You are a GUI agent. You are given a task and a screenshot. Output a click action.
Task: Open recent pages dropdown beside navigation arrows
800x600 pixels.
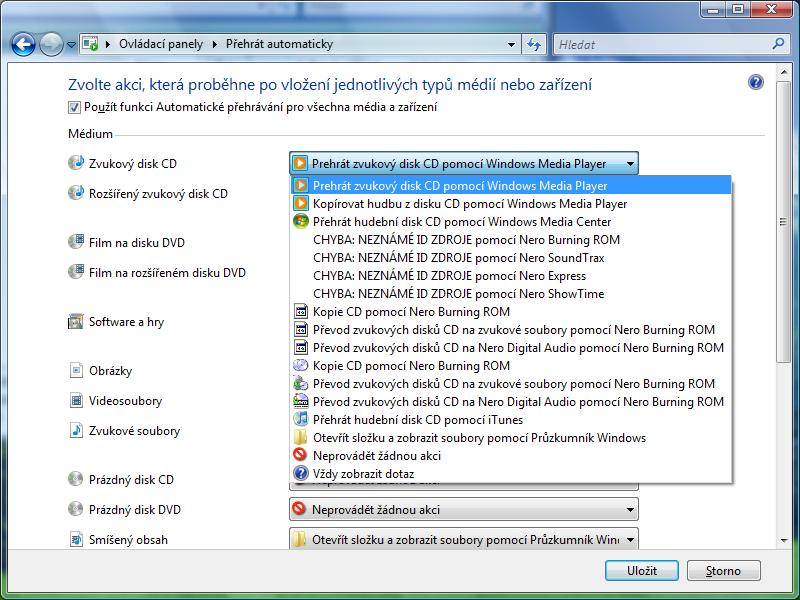click(x=71, y=45)
